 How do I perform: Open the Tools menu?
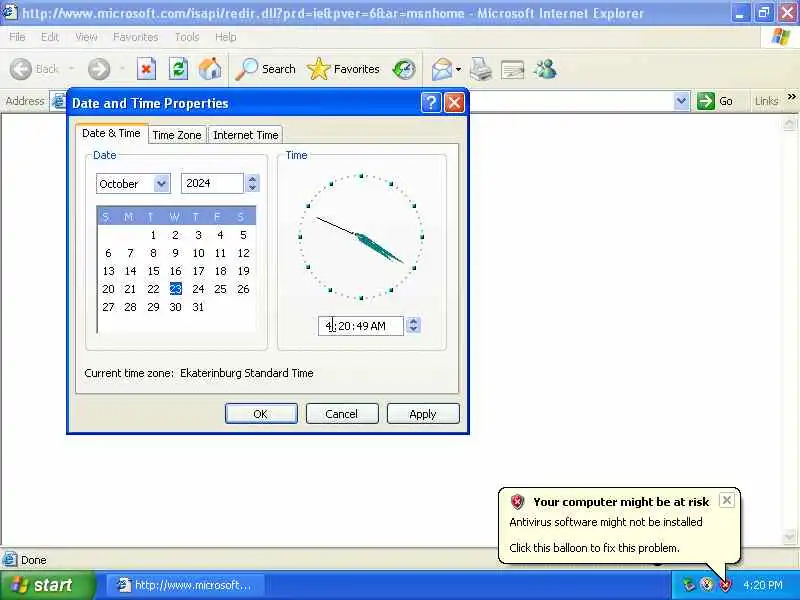click(187, 37)
